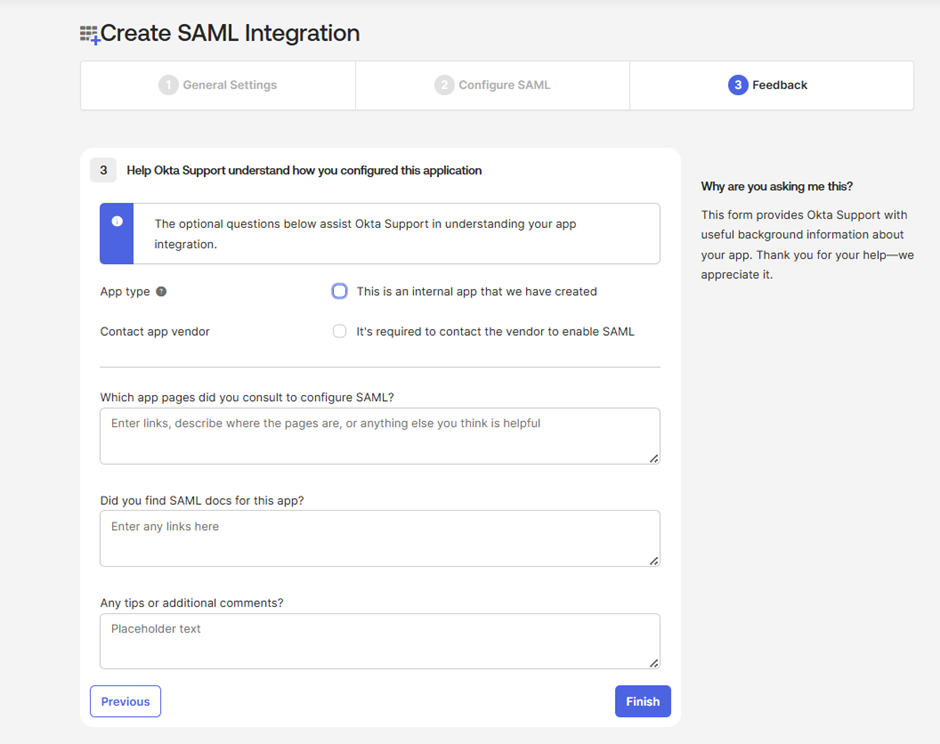The width and height of the screenshot is (940, 744).
Task: Click the SAML docs links text area
Action: point(380,538)
